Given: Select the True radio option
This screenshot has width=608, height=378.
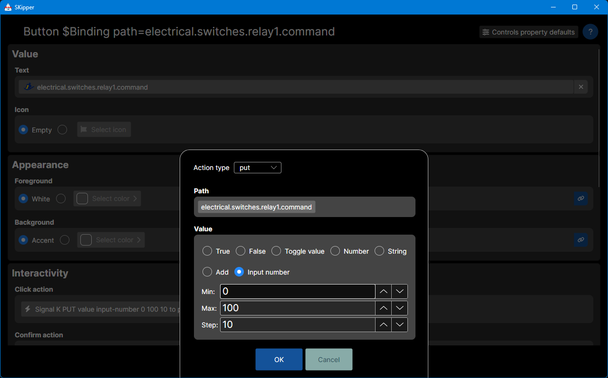Looking at the screenshot, I should pyautogui.click(x=207, y=251).
